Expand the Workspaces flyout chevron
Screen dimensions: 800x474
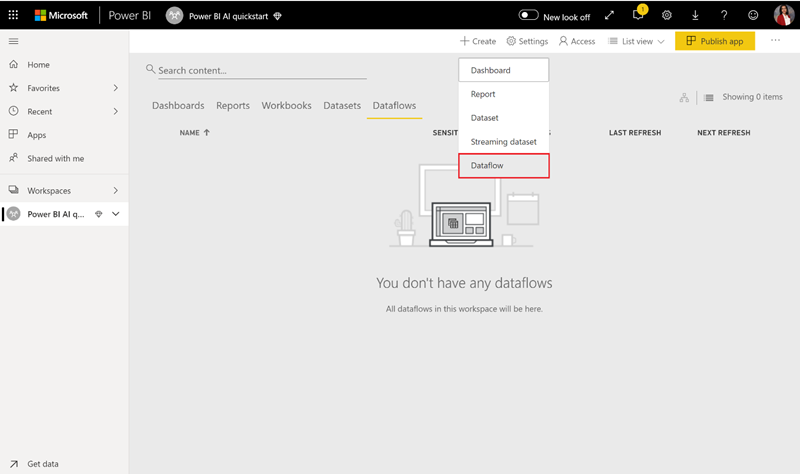point(115,190)
